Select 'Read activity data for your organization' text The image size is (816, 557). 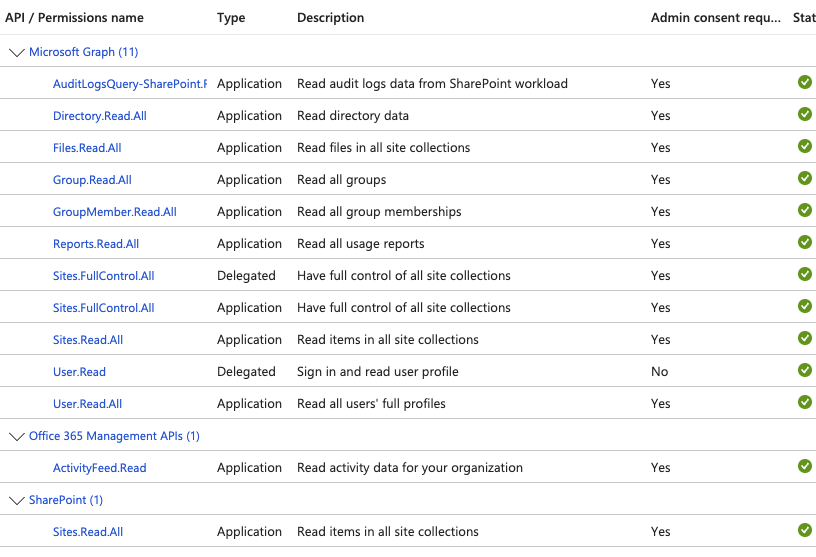point(410,468)
